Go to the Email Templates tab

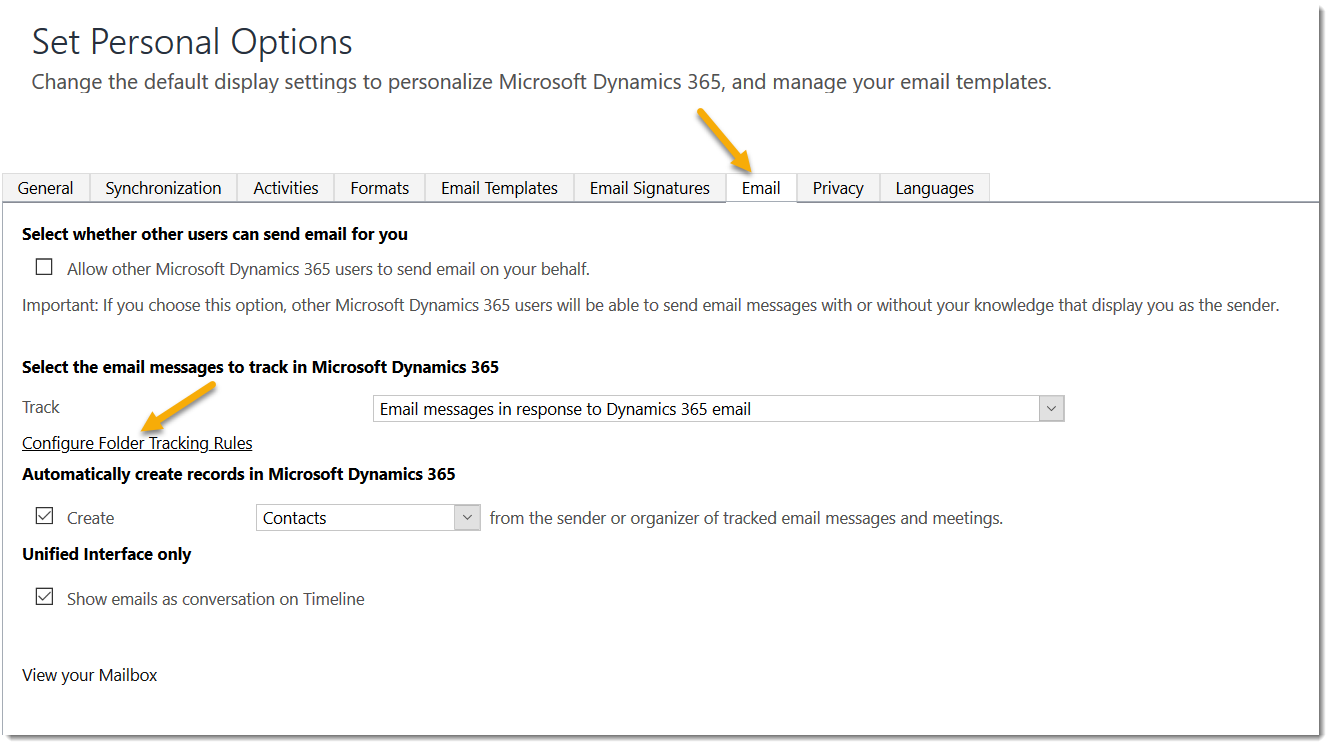(x=500, y=188)
